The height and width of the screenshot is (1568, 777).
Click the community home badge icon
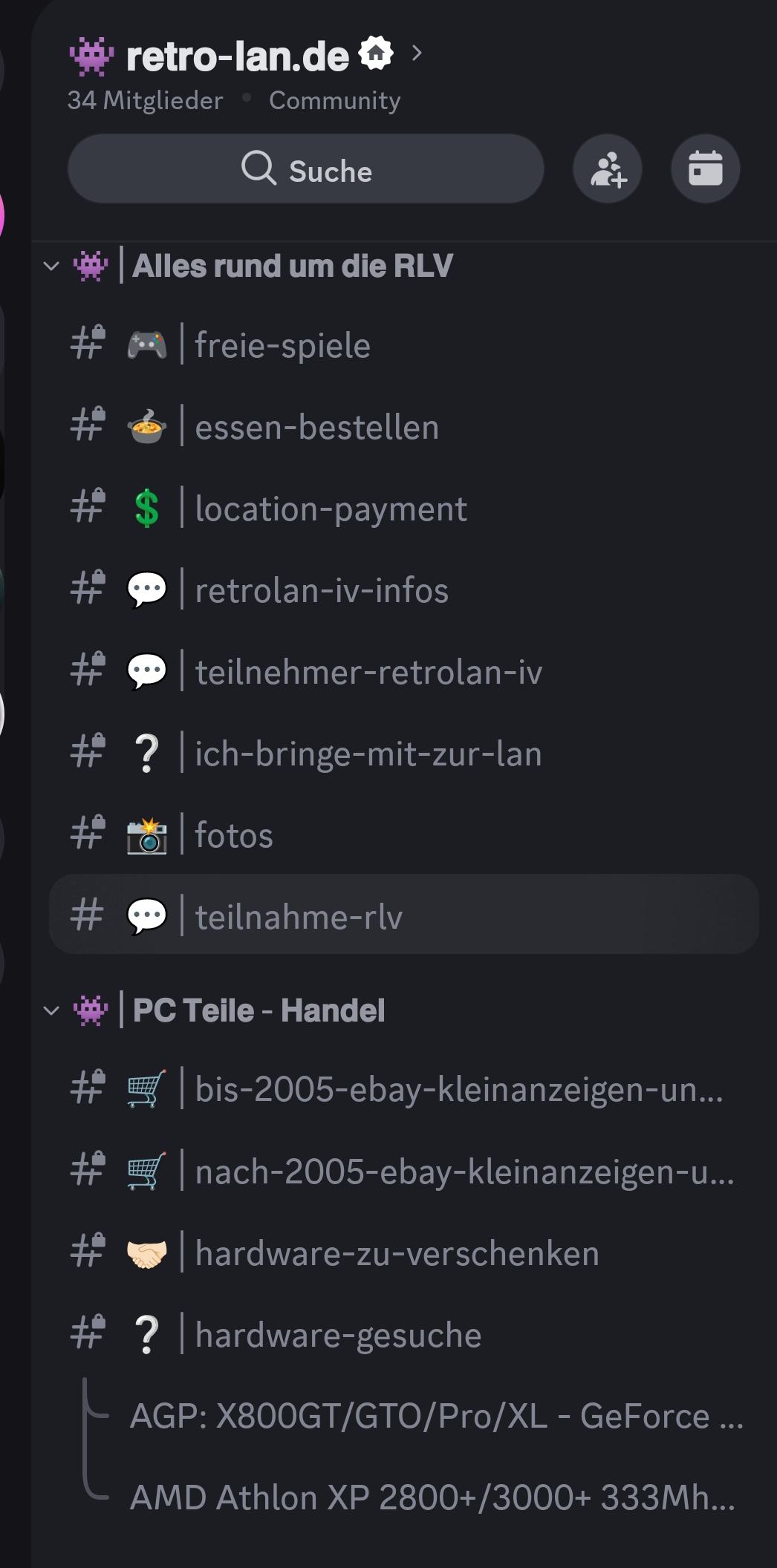click(x=376, y=53)
